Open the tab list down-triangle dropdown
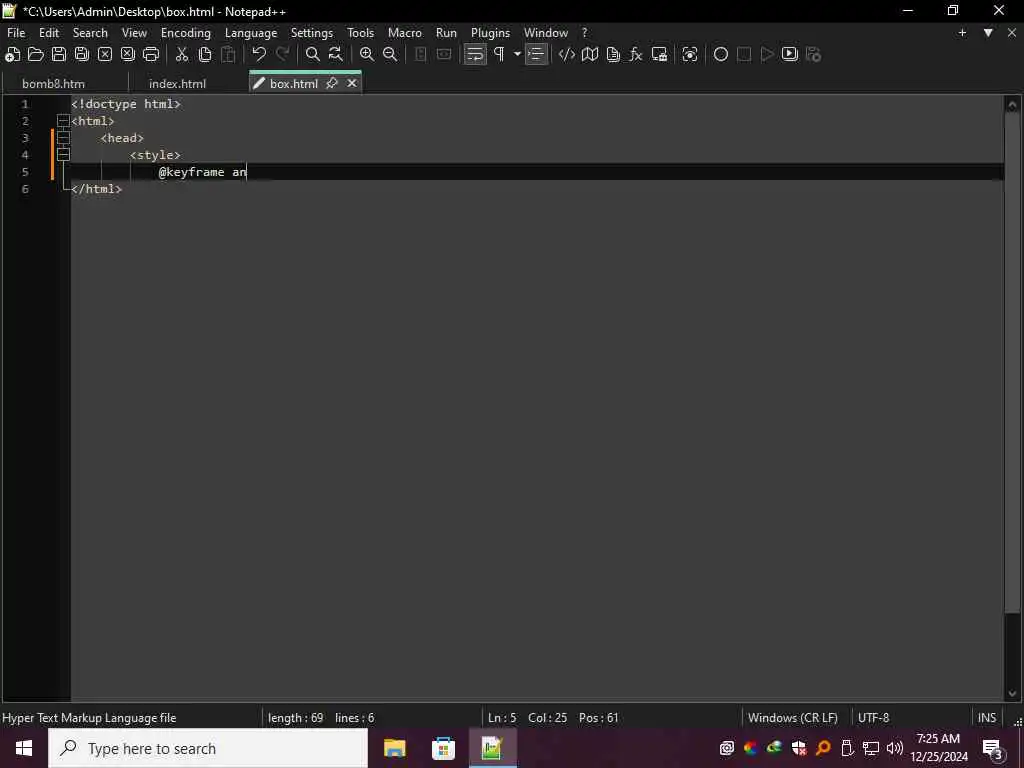The width and height of the screenshot is (1024, 768). [988, 33]
